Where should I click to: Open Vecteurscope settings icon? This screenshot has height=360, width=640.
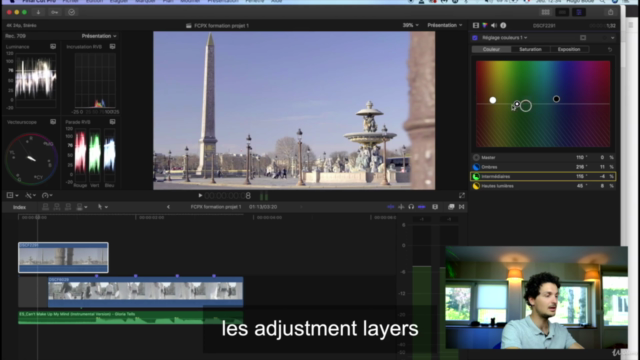[x=53, y=122]
